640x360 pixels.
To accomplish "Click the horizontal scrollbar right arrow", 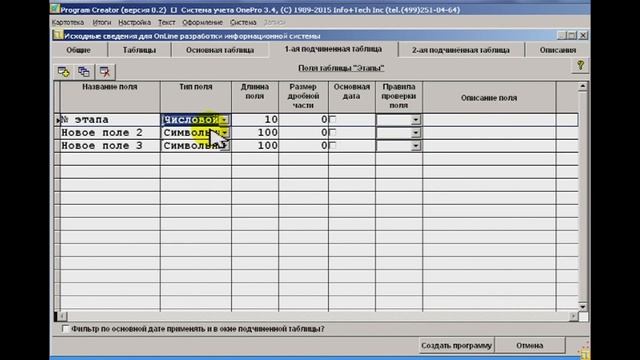I will pos(573,316).
